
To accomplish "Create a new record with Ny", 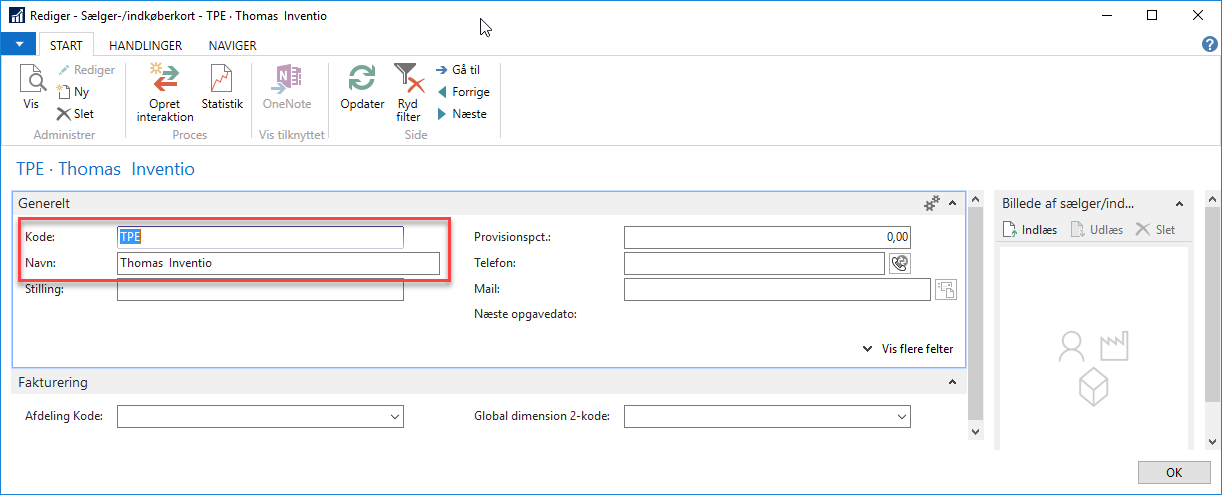I will [x=74, y=92].
